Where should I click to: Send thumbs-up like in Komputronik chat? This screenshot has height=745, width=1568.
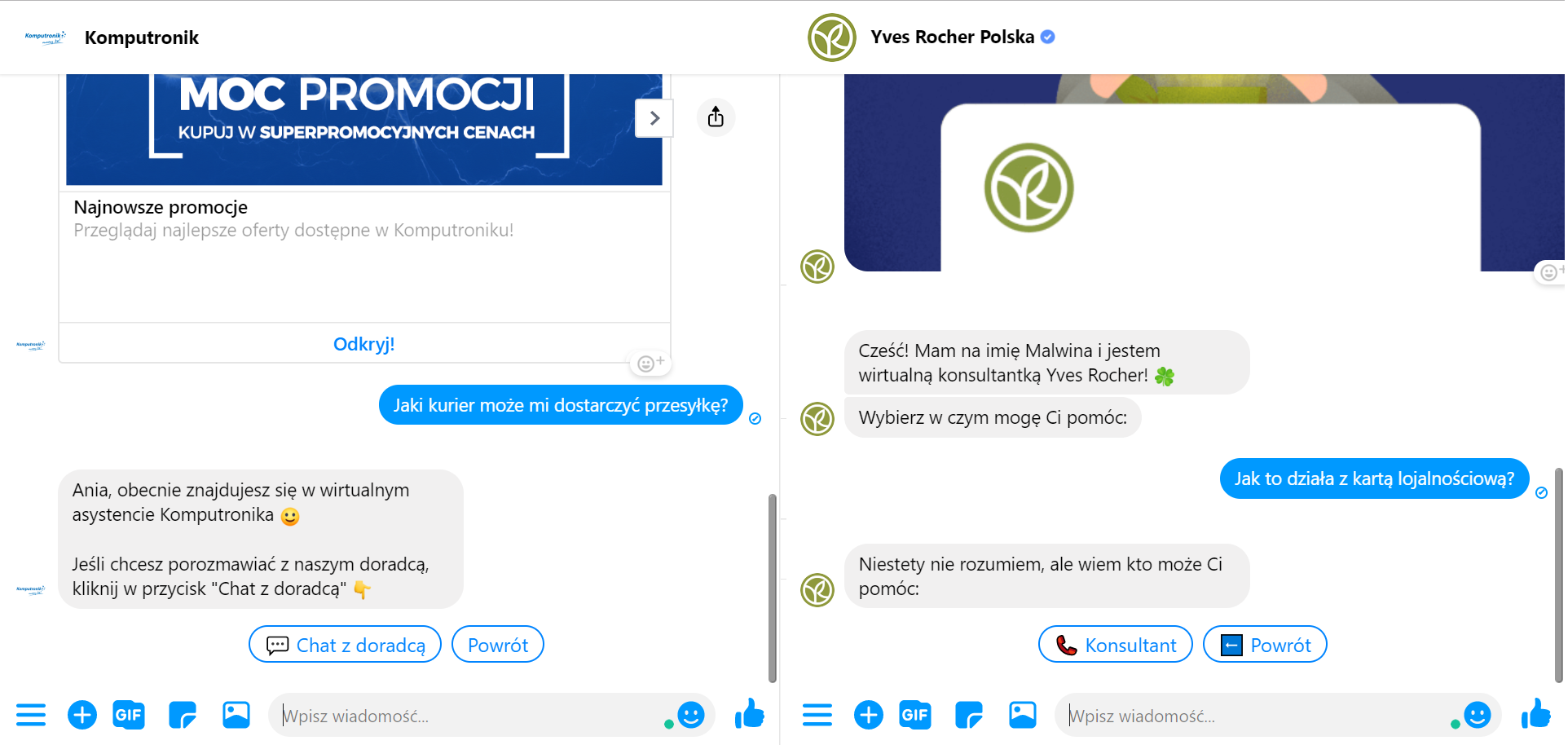coord(749,714)
